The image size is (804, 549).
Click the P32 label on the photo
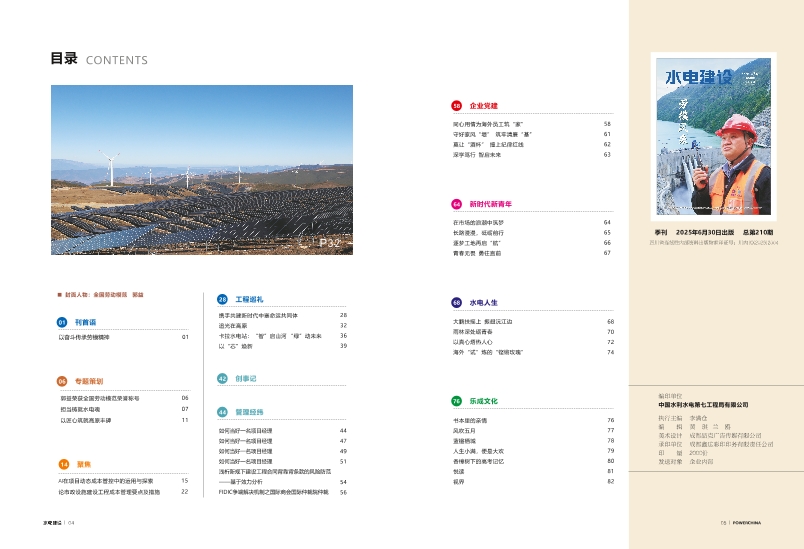[x=330, y=243]
